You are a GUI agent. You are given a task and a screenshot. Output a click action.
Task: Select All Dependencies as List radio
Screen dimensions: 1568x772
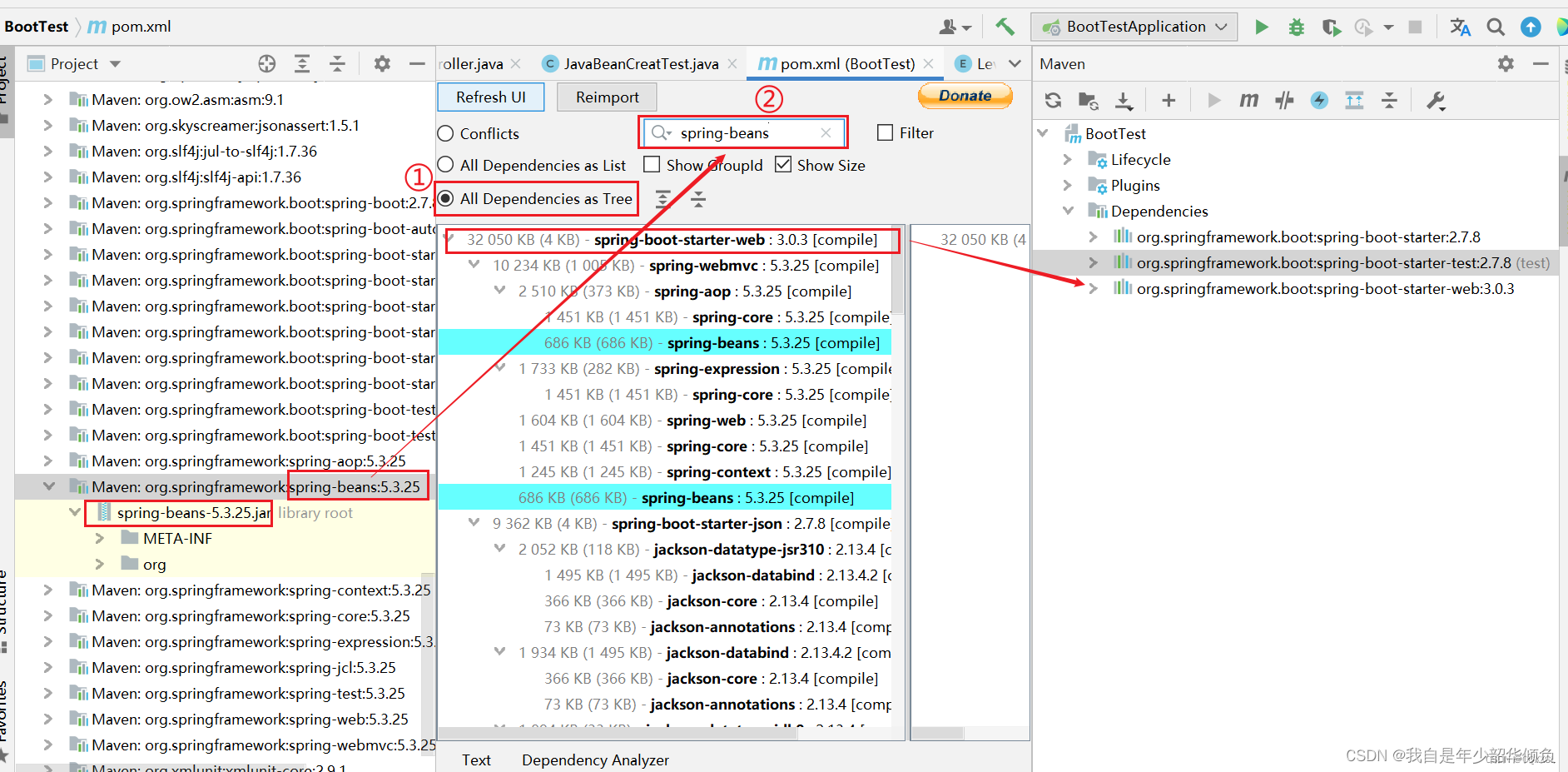(x=446, y=165)
